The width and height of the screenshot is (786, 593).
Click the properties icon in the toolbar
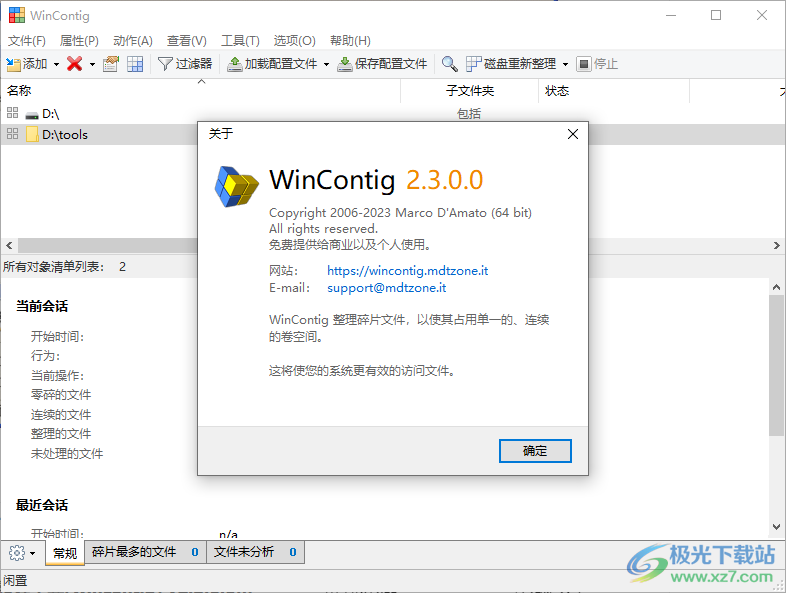pyautogui.click(x=111, y=64)
